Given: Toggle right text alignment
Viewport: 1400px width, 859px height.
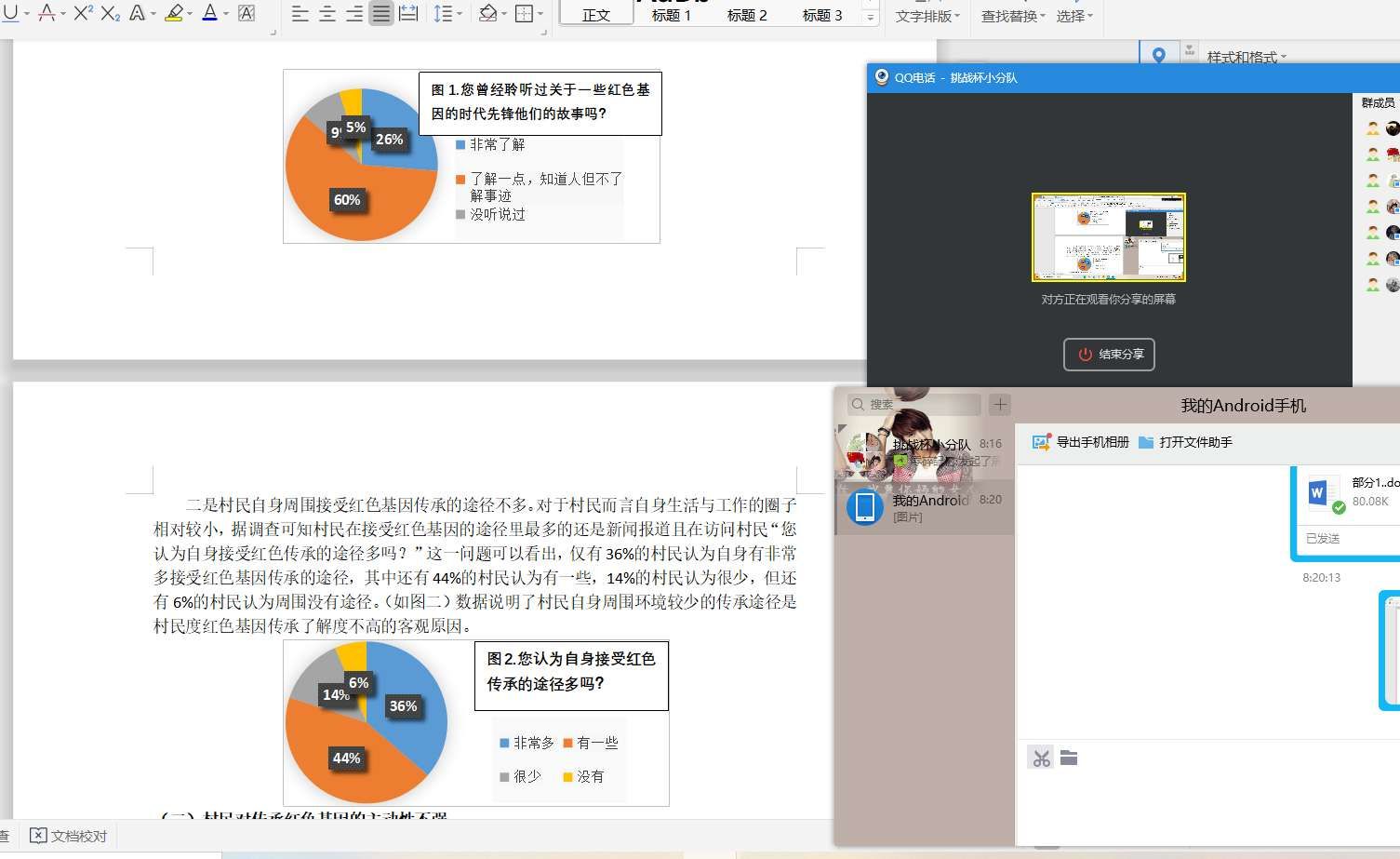Looking at the screenshot, I should point(354,13).
